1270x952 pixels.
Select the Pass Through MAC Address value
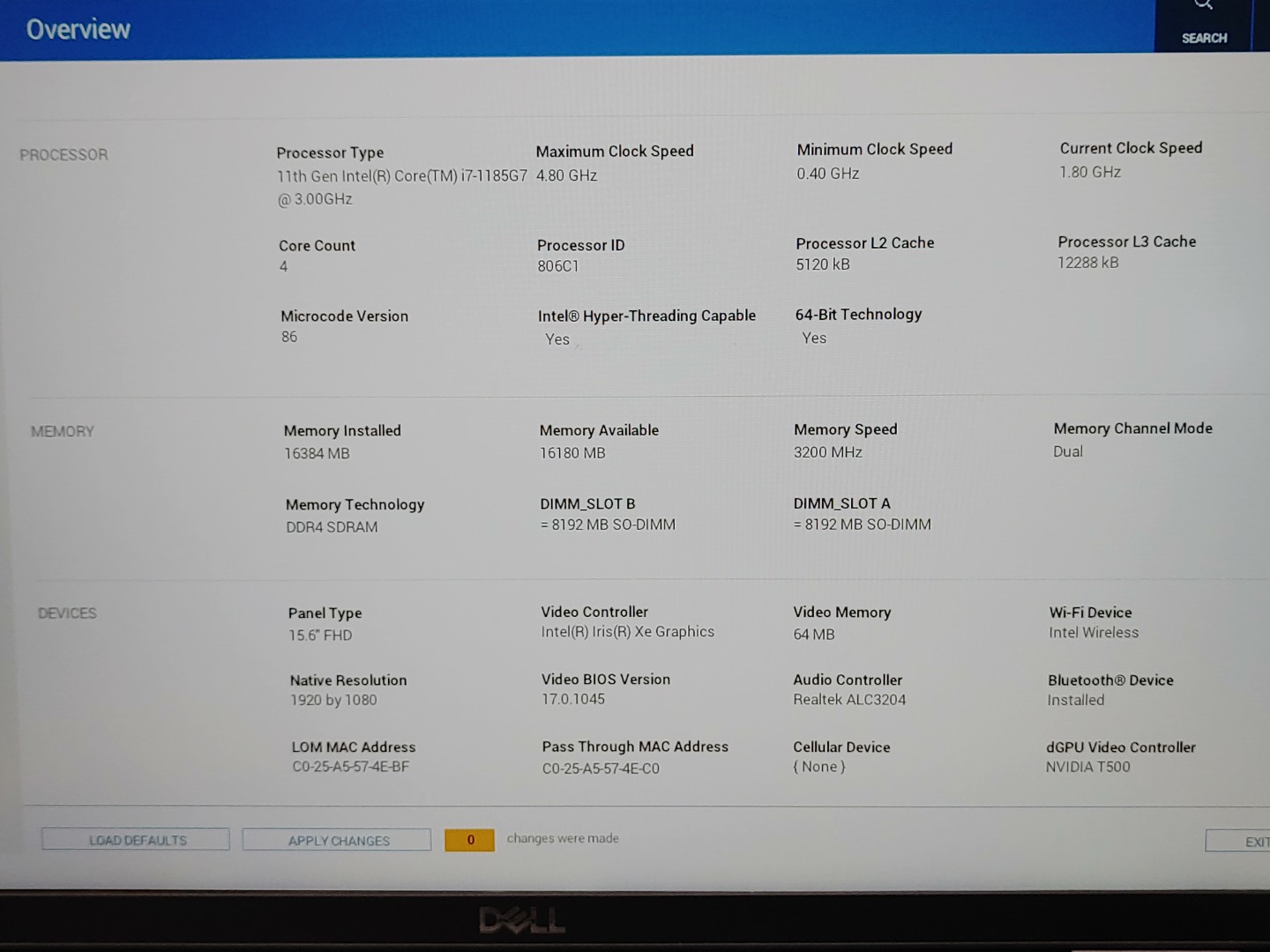601,769
